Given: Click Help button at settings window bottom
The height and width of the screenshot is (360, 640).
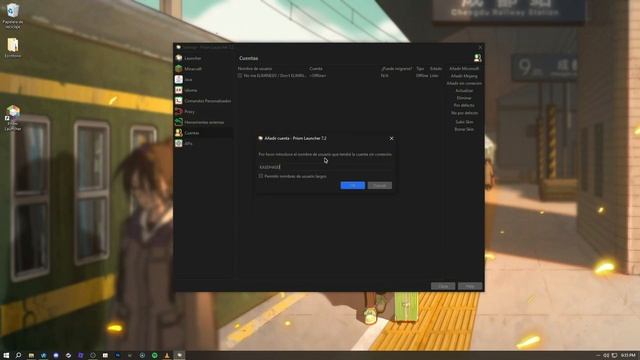Looking at the screenshot, I should coord(470,286).
